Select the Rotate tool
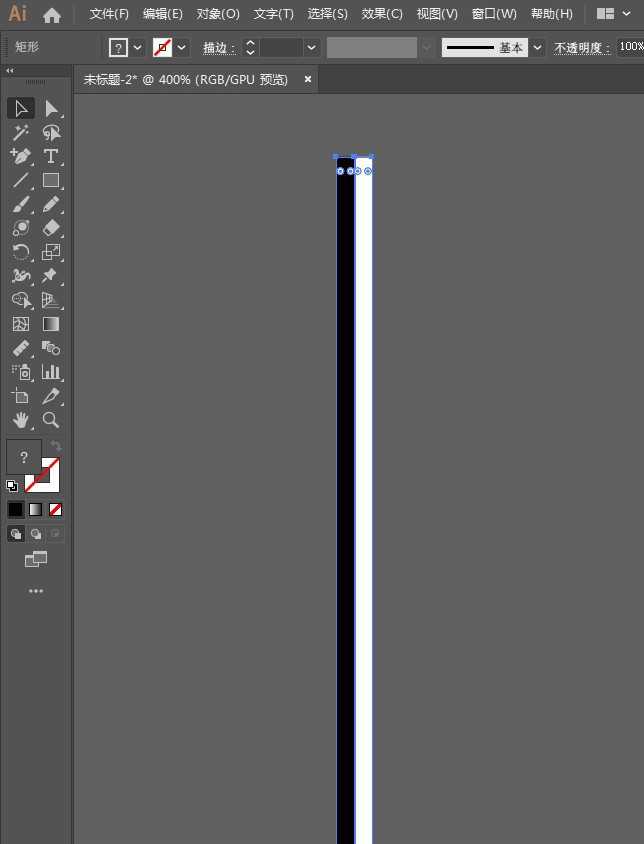This screenshot has height=844, width=644. (21, 251)
